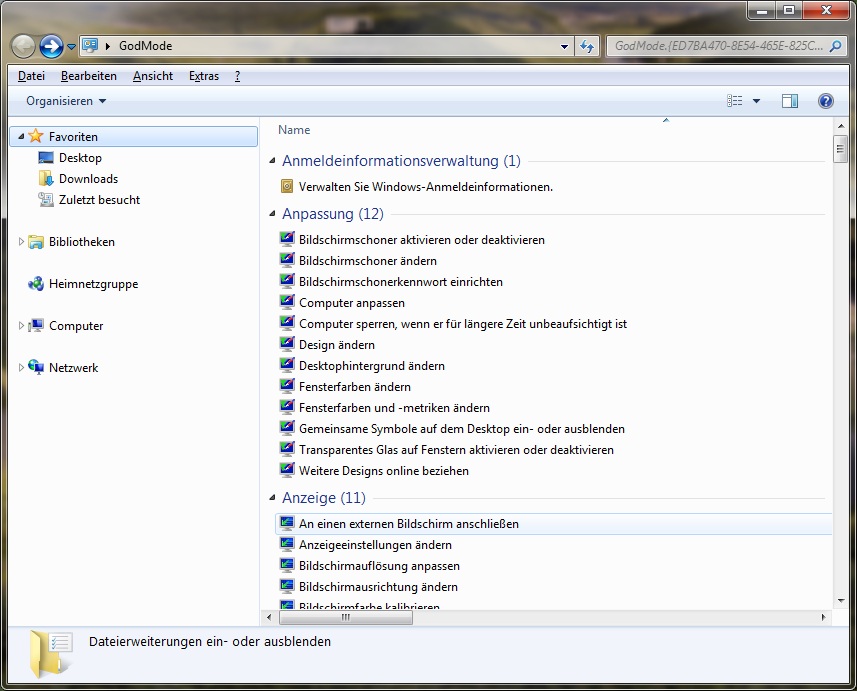
Task: Collapse the Anmeldeinformationsverwaltung group
Action: tap(272, 161)
